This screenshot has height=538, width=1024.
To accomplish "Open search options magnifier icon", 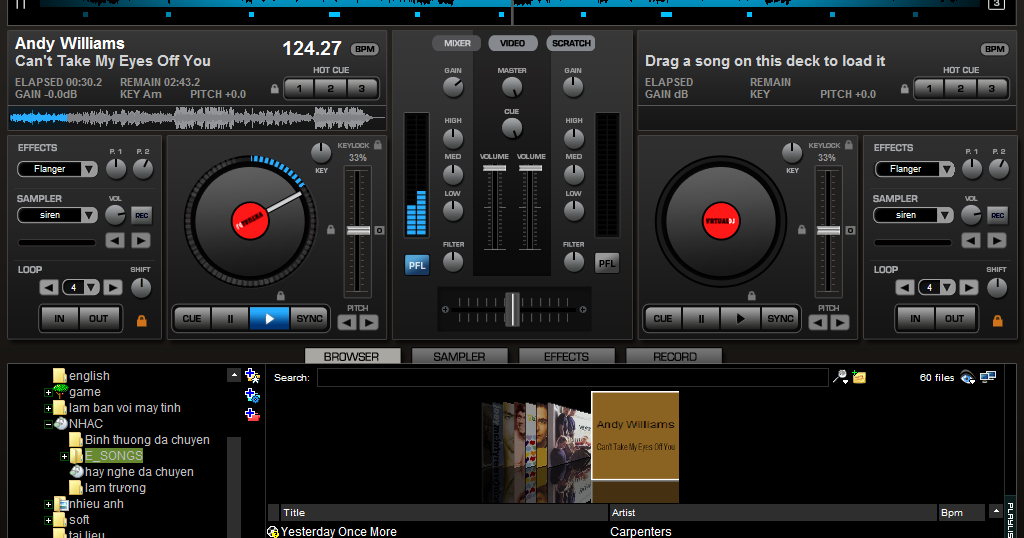I will 840,377.
